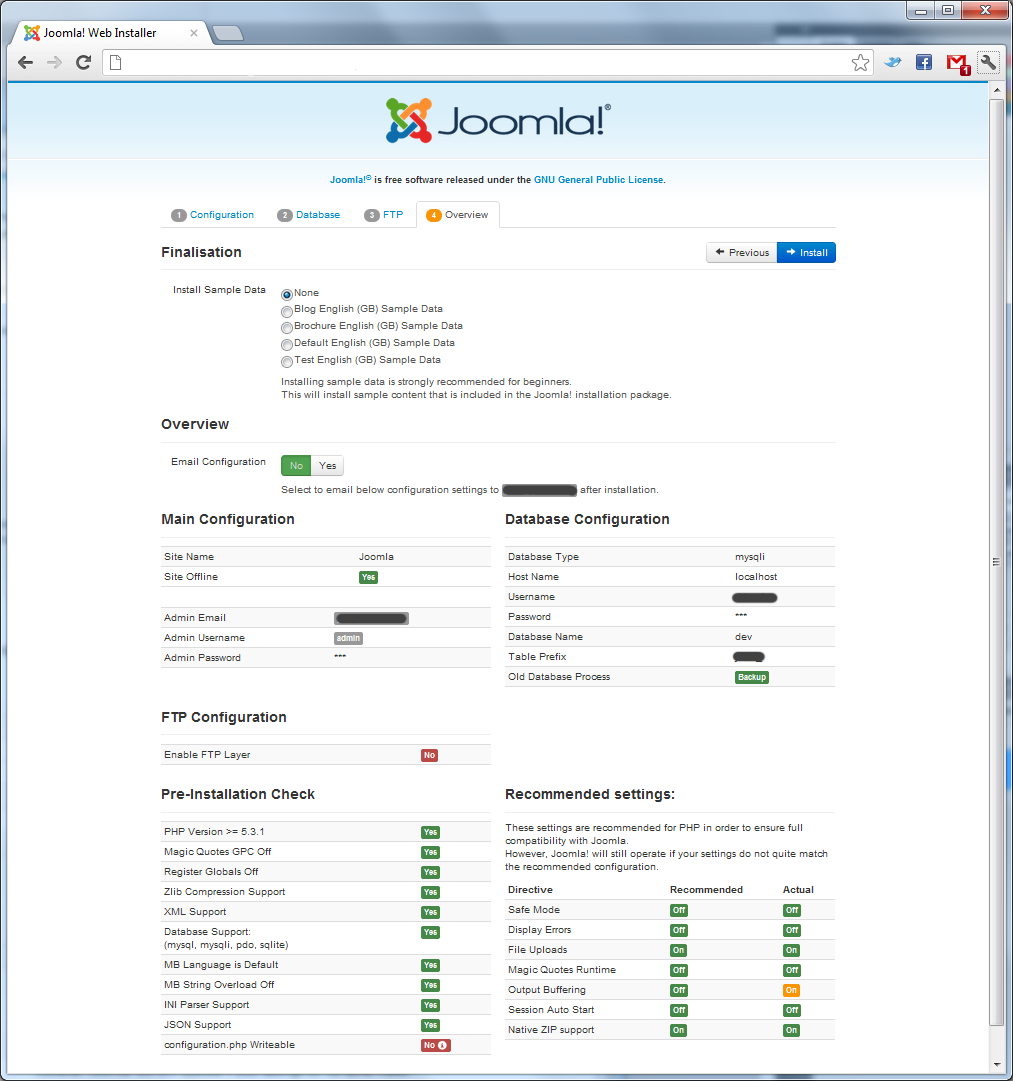Open the GNU General Public License link
This screenshot has width=1013, height=1081.
point(599,179)
